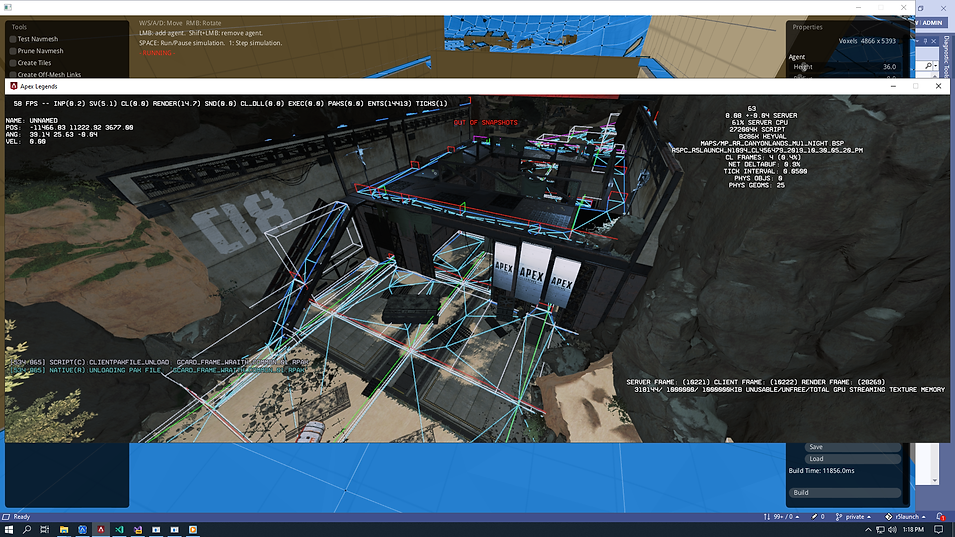
Task: Click the Properties panel header
Action: [808, 27]
